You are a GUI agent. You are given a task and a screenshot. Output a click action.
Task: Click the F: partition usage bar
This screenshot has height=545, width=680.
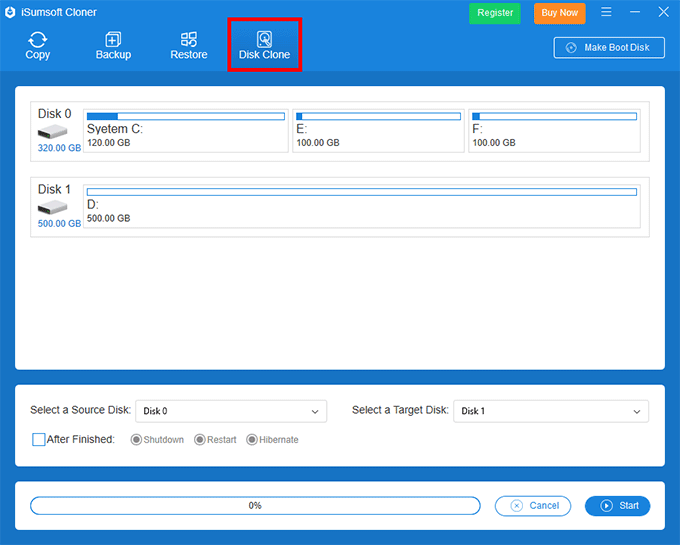554,116
